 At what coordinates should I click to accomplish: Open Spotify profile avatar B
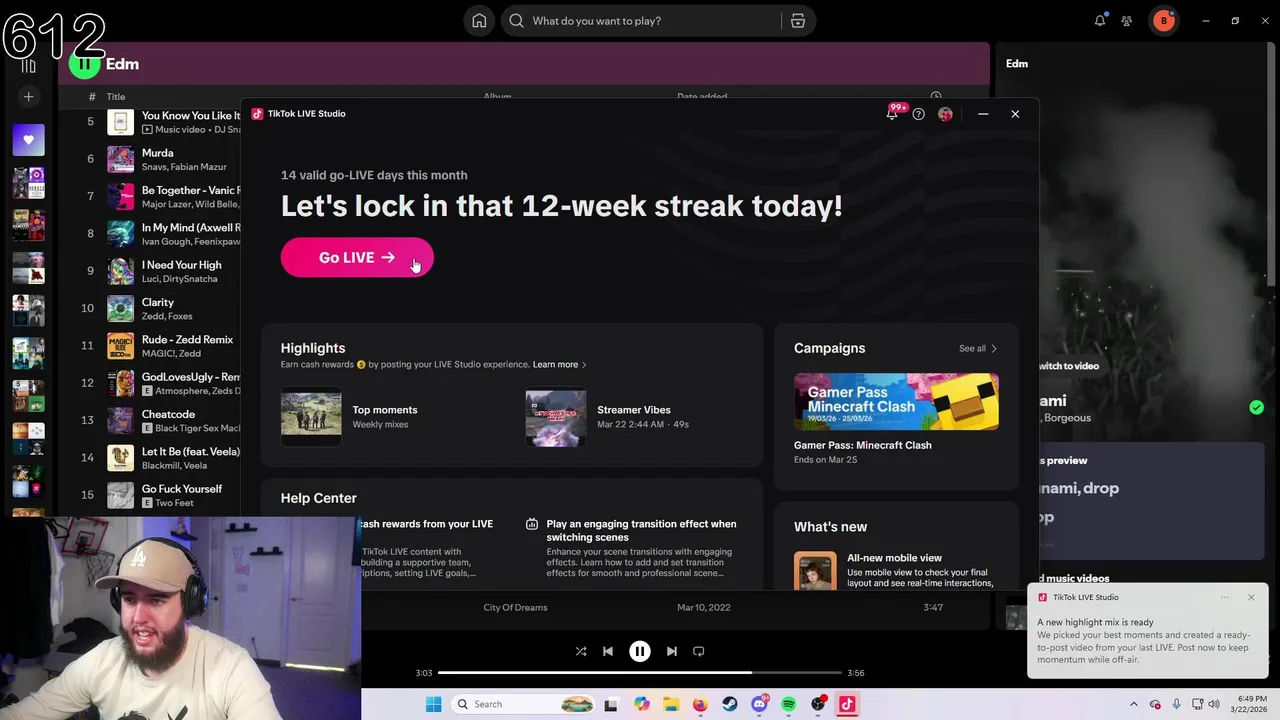pos(1164,21)
